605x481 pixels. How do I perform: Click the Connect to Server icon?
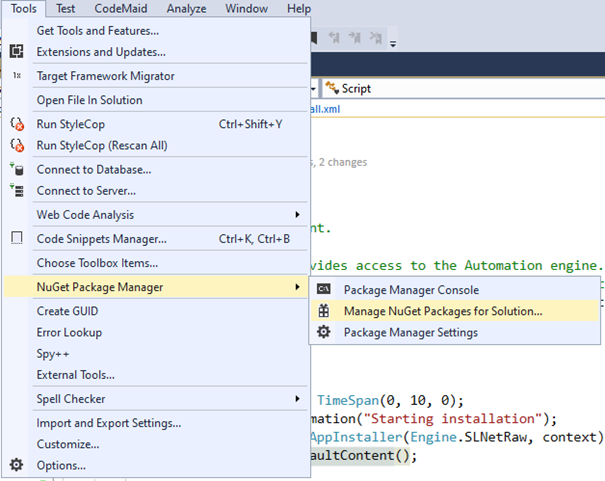[x=17, y=191]
